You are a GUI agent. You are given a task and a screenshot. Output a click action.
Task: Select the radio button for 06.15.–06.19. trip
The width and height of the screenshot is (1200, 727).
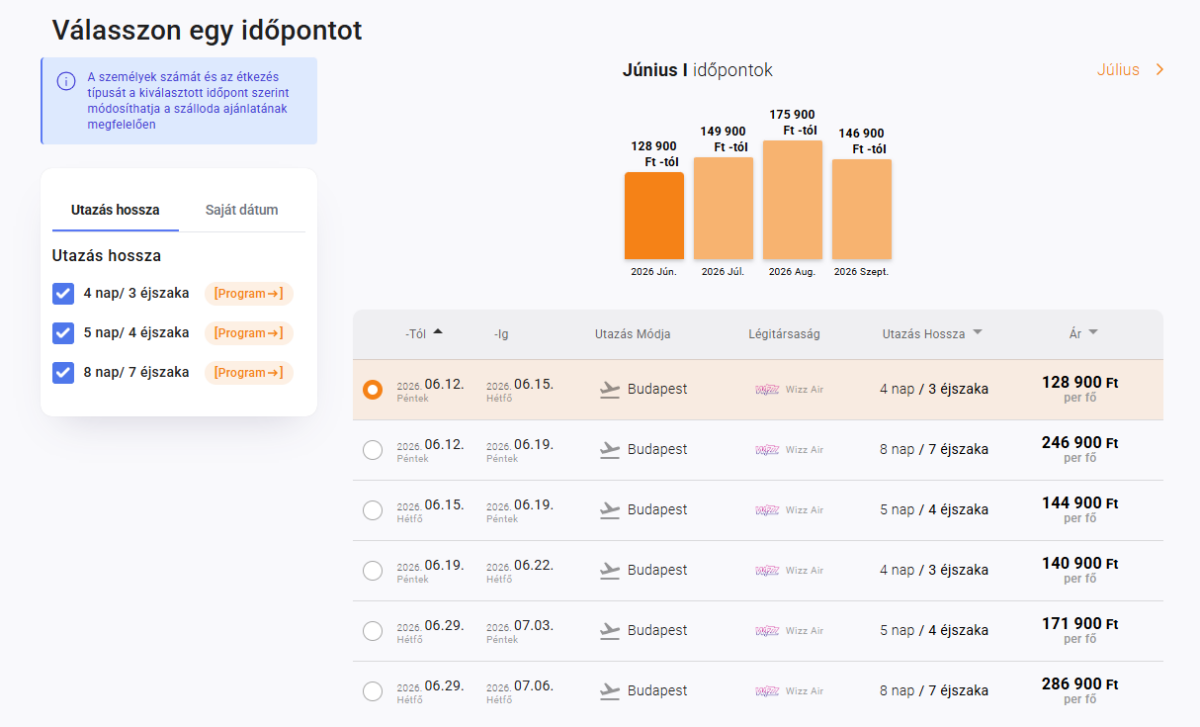pyautogui.click(x=373, y=510)
